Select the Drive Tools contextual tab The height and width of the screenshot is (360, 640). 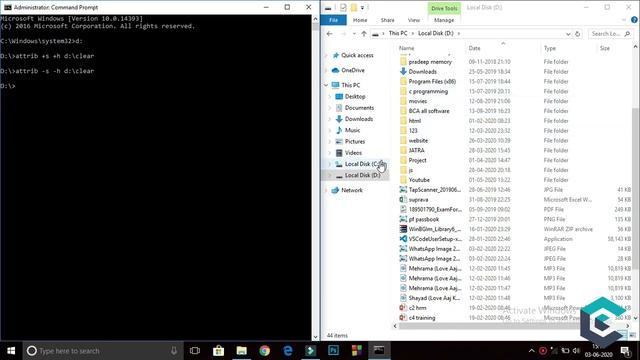click(444, 8)
